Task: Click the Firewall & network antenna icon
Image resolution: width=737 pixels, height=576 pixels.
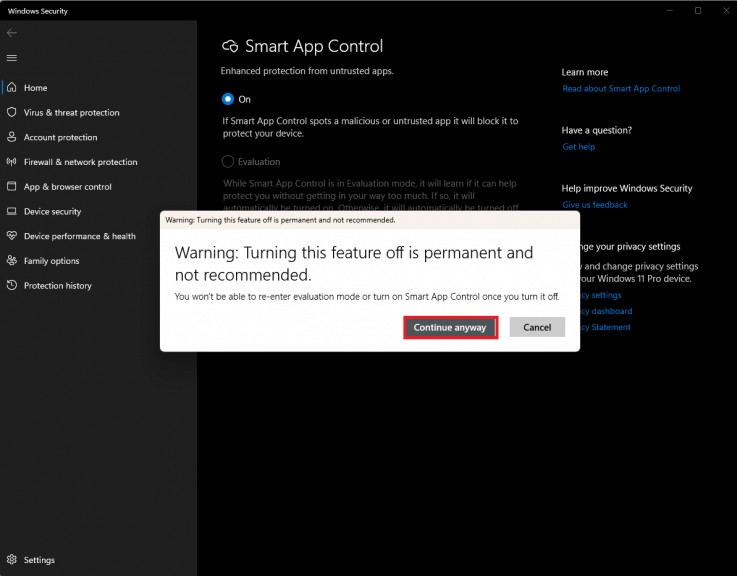Action: [x=12, y=162]
